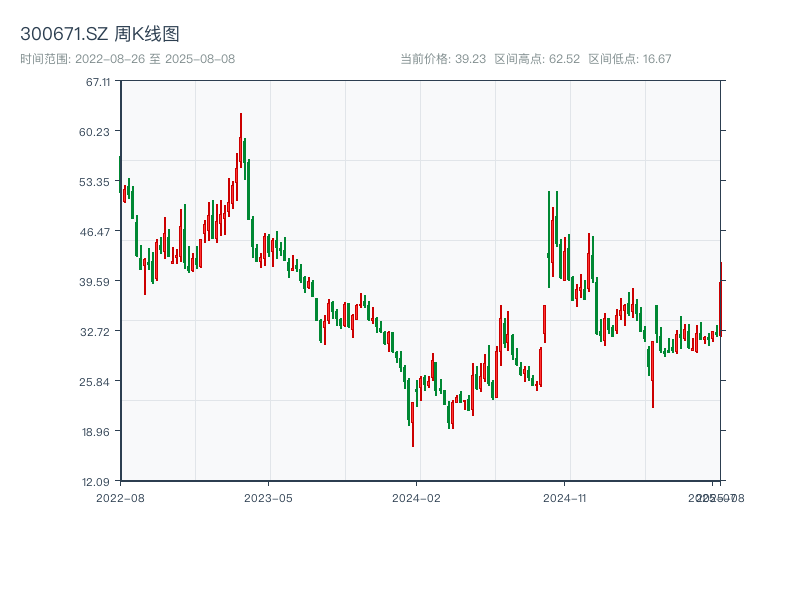Select the 时间范围 date range text
The height and width of the screenshot is (600, 800).
(x=128, y=59)
